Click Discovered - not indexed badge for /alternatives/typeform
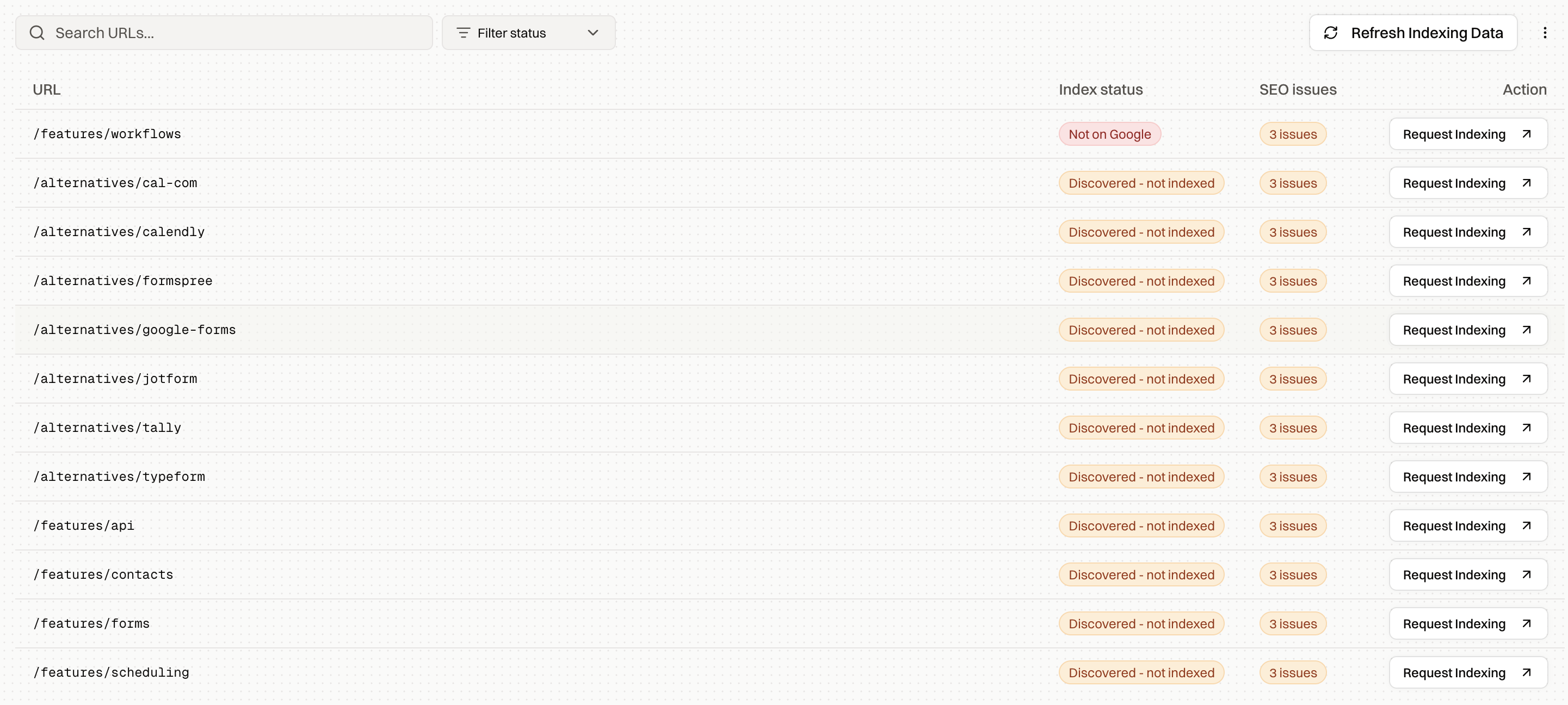 coord(1141,477)
